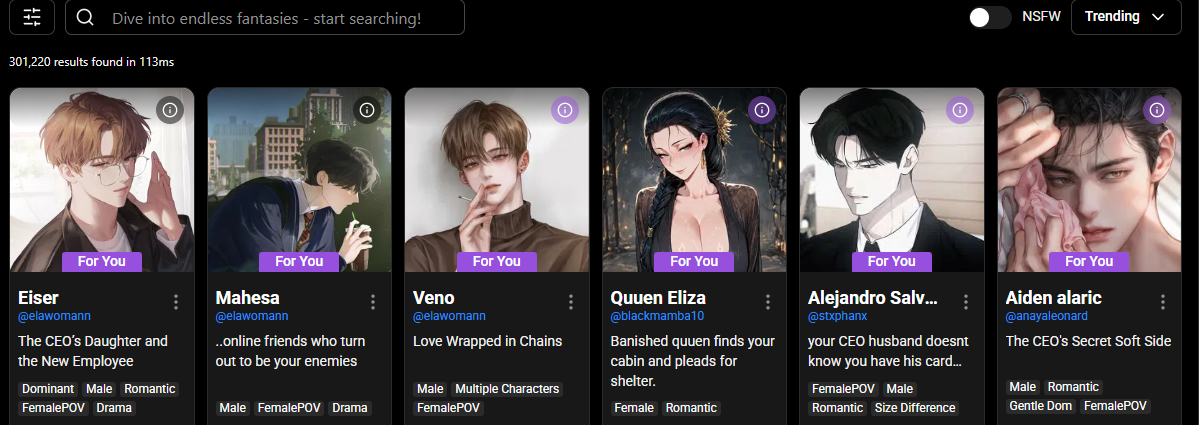Open the filter settings sliders icon
The image size is (1199, 425).
[32, 17]
